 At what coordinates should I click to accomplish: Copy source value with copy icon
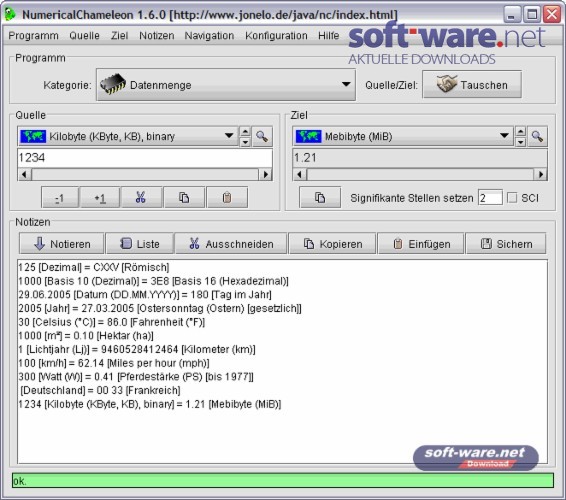(184, 197)
